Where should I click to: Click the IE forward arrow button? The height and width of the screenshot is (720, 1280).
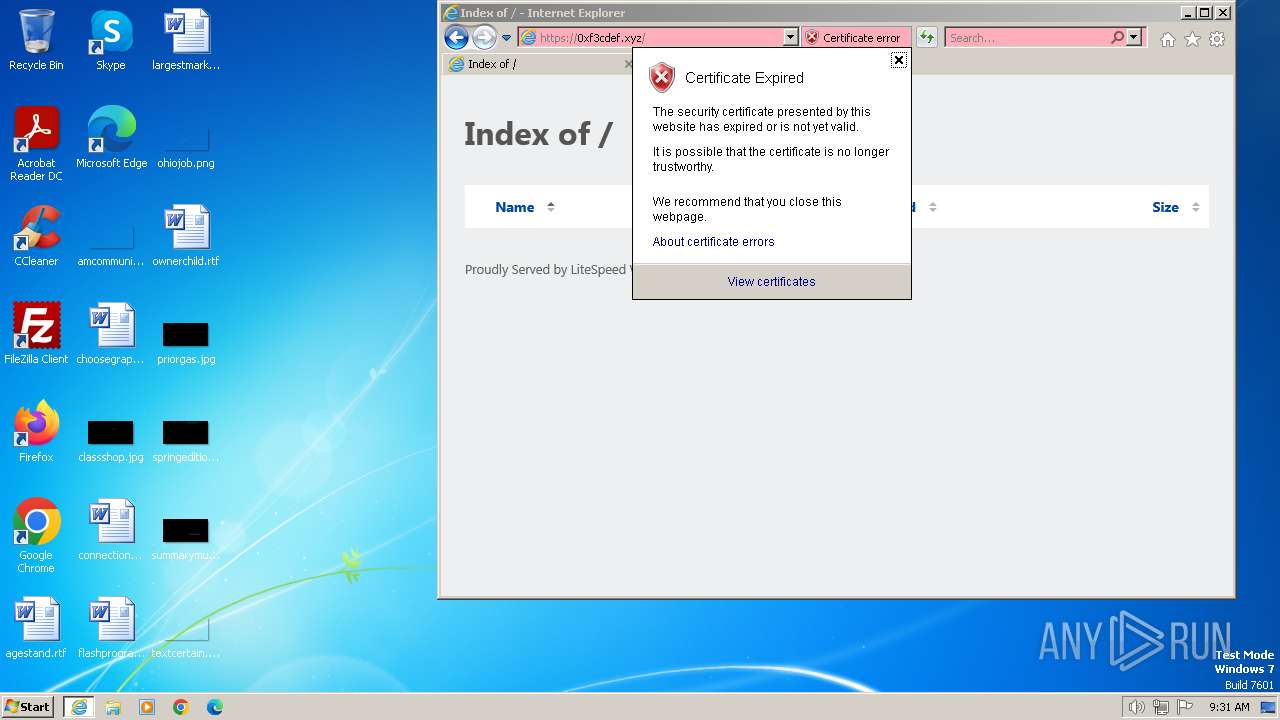(484, 38)
